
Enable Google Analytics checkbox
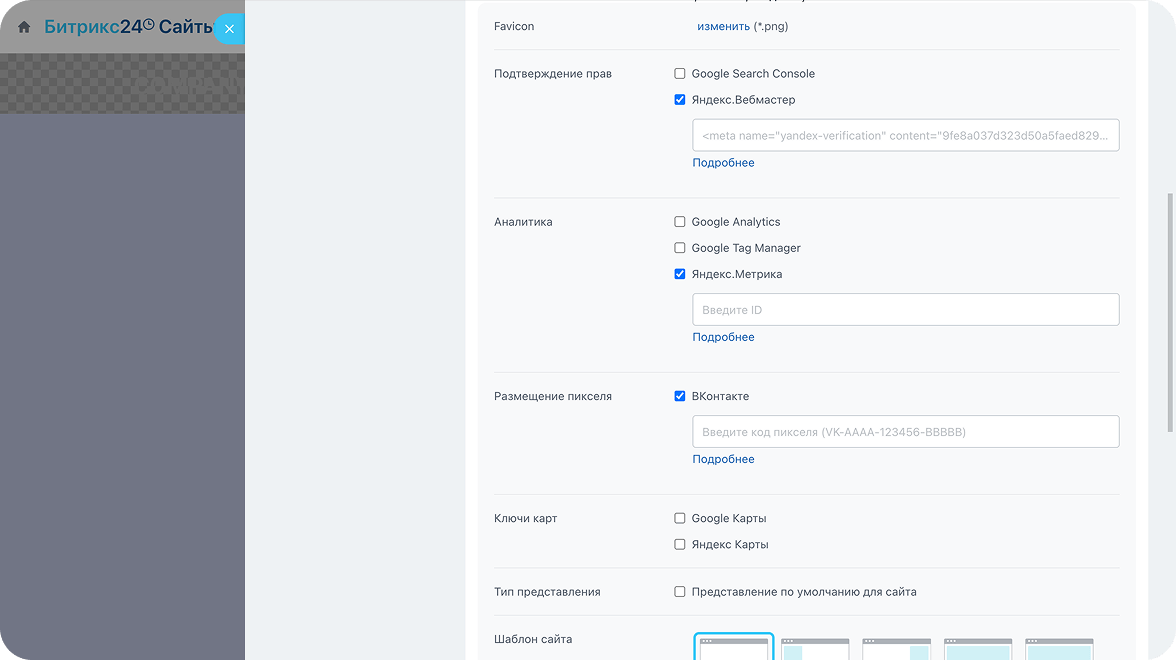point(680,222)
